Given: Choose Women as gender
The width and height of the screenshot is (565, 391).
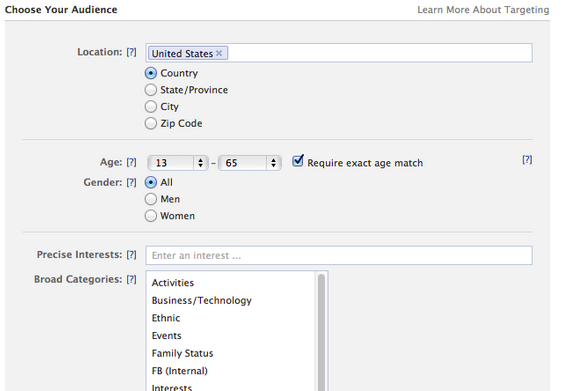Looking at the screenshot, I should tap(151, 216).
